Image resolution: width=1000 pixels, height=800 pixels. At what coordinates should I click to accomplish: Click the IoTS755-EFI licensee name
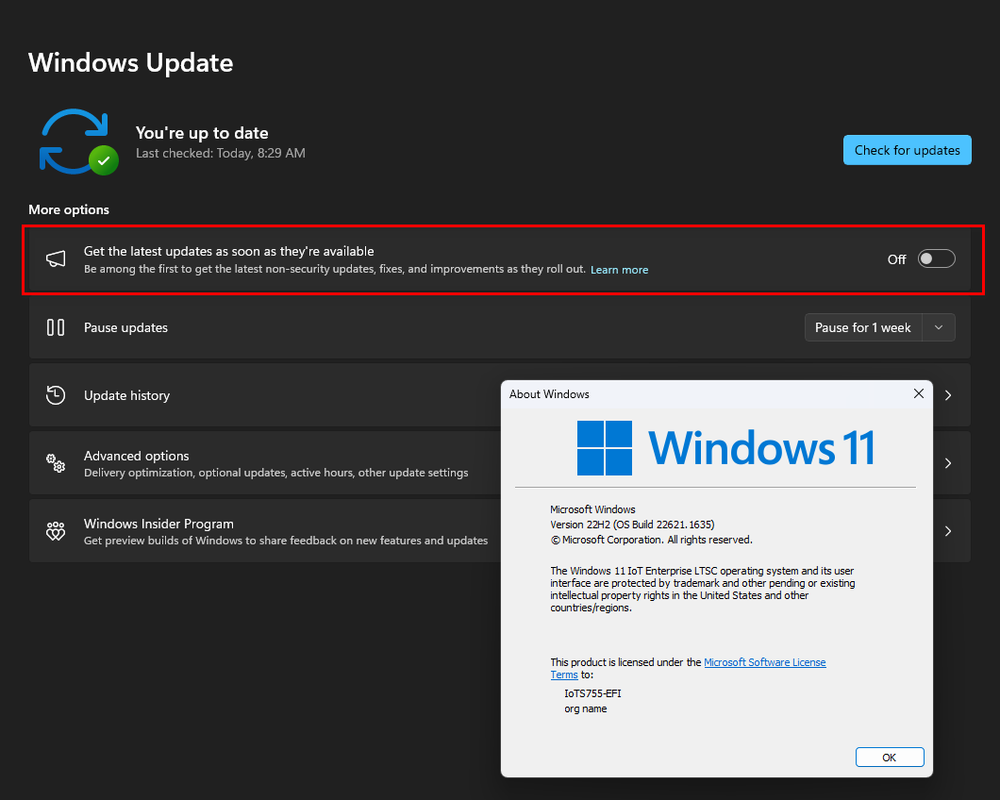pos(592,693)
